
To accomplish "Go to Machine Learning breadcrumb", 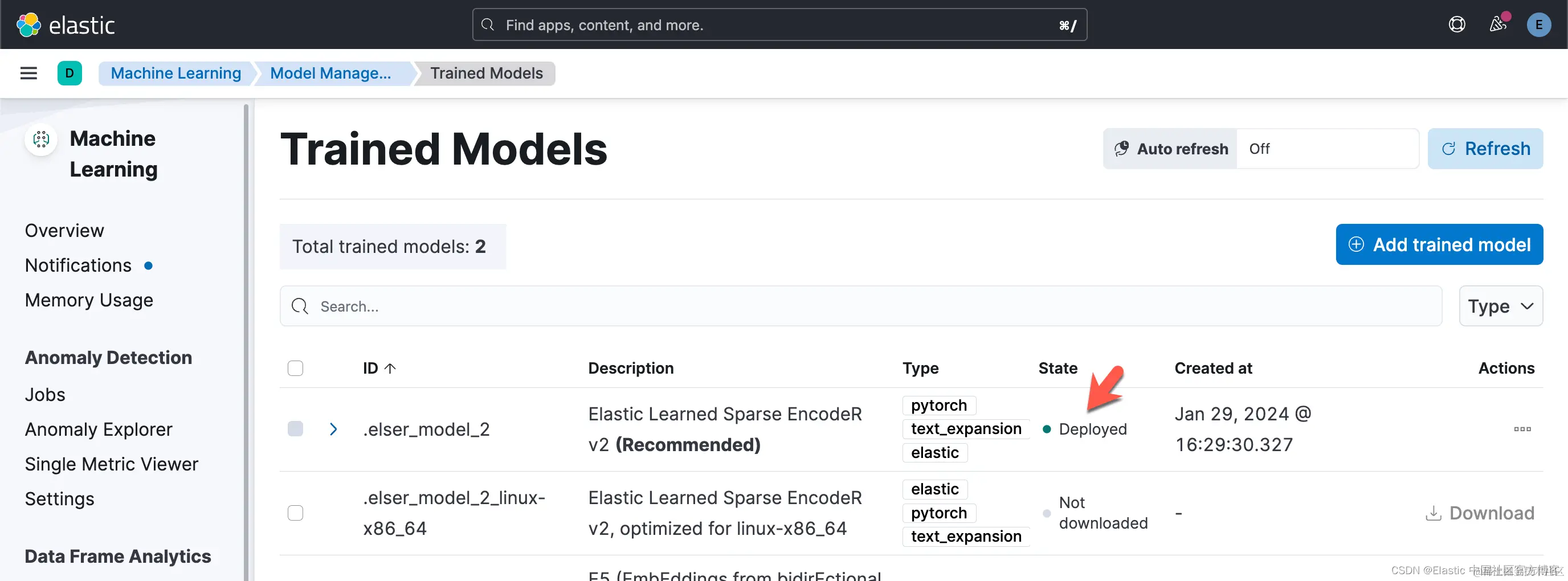I will pyautogui.click(x=175, y=73).
